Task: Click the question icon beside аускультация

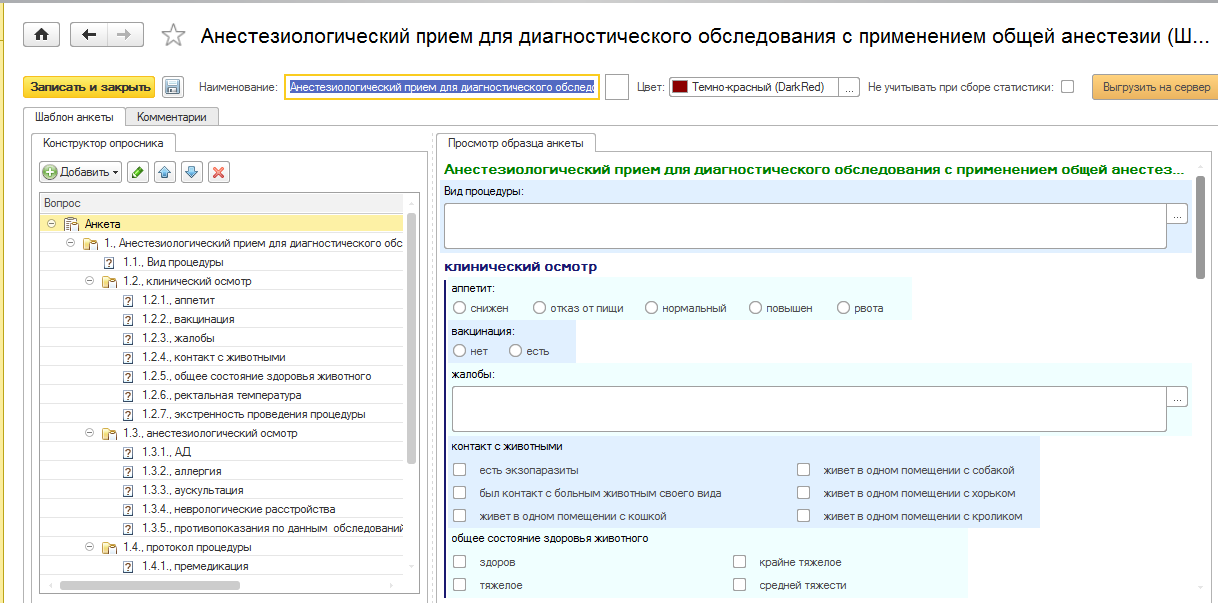Action: (127, 490)
